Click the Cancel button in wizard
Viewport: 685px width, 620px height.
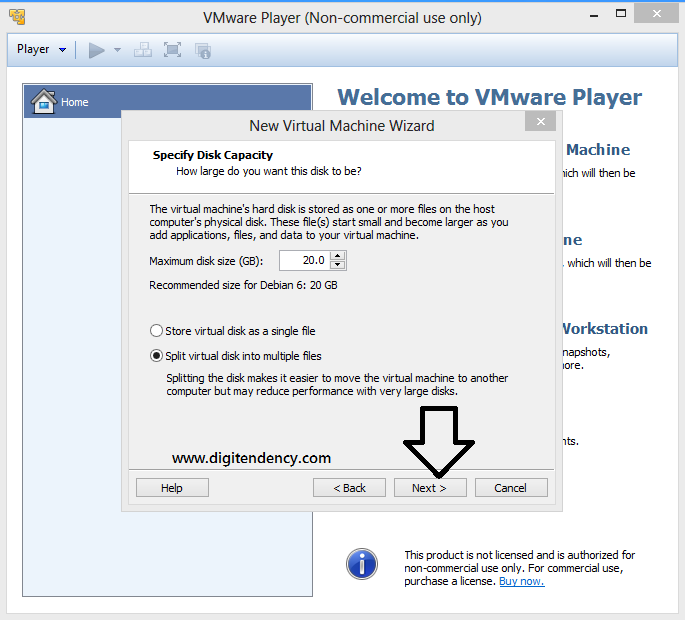coord(511,488)
